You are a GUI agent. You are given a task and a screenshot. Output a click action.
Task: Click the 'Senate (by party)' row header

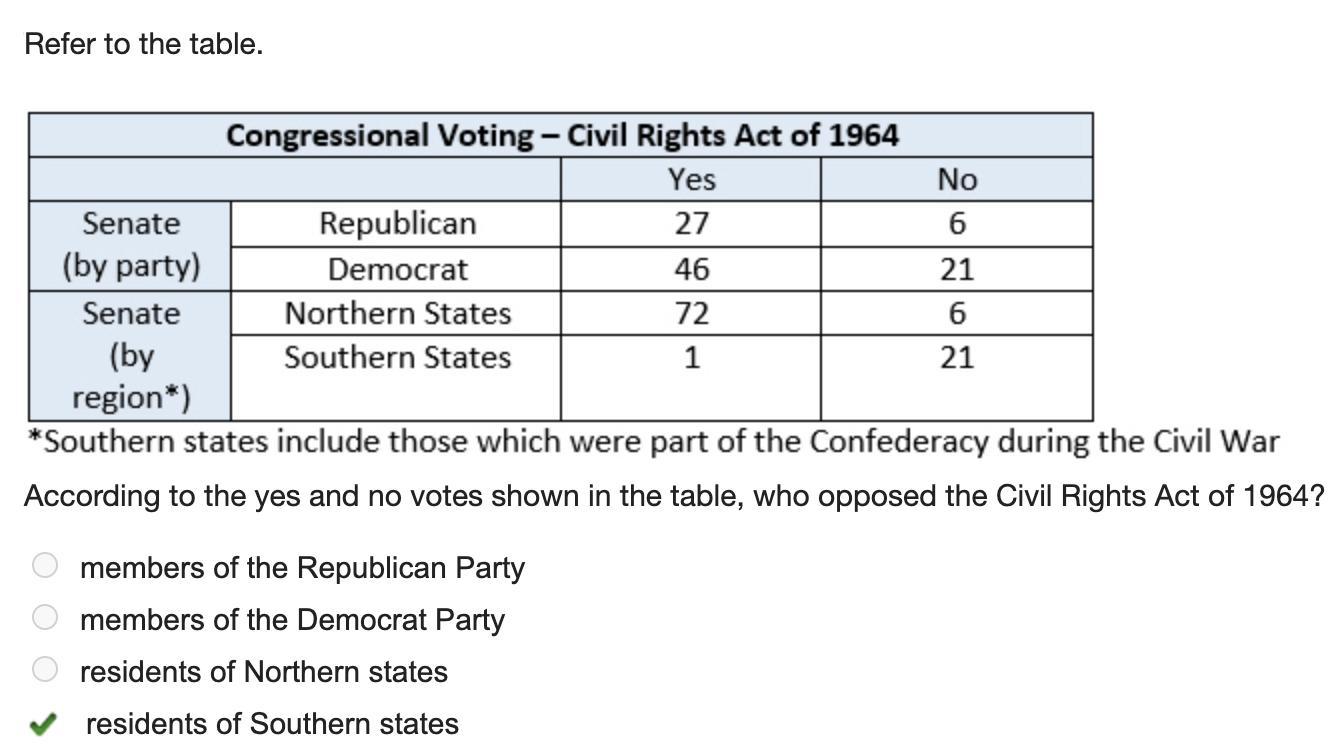click(131, 245)
